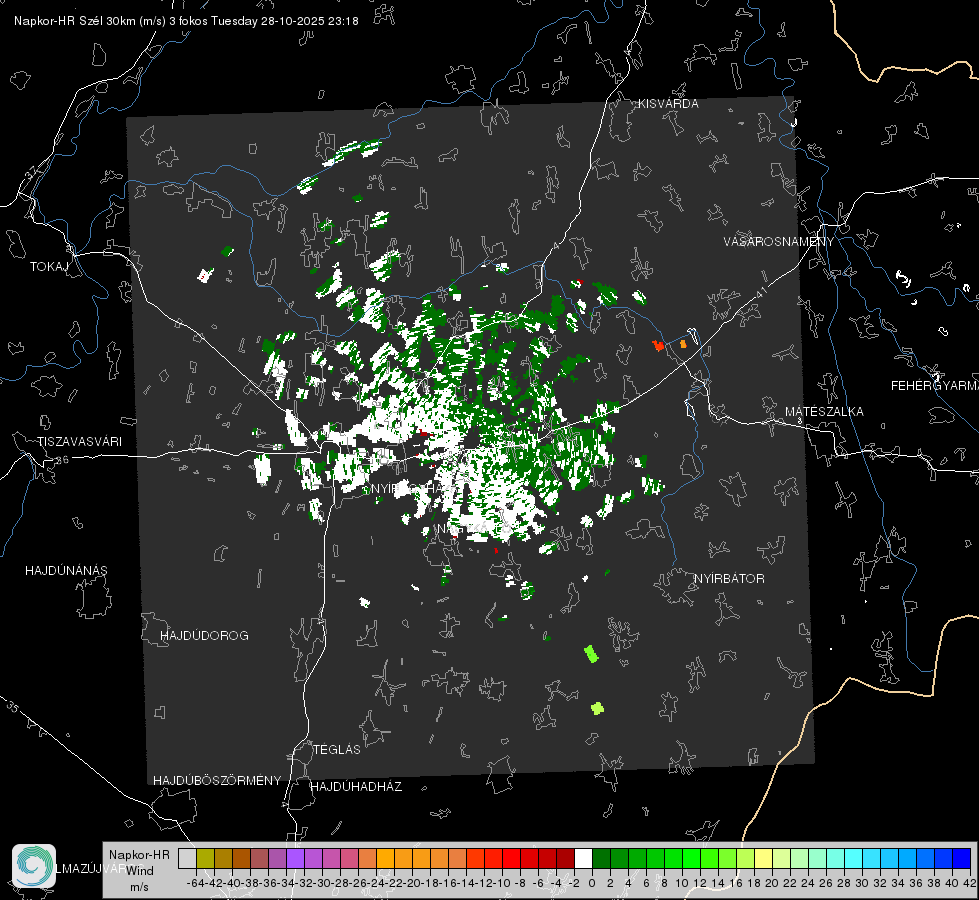Click the TISZAVASVÁRI town label

[79, 442]
